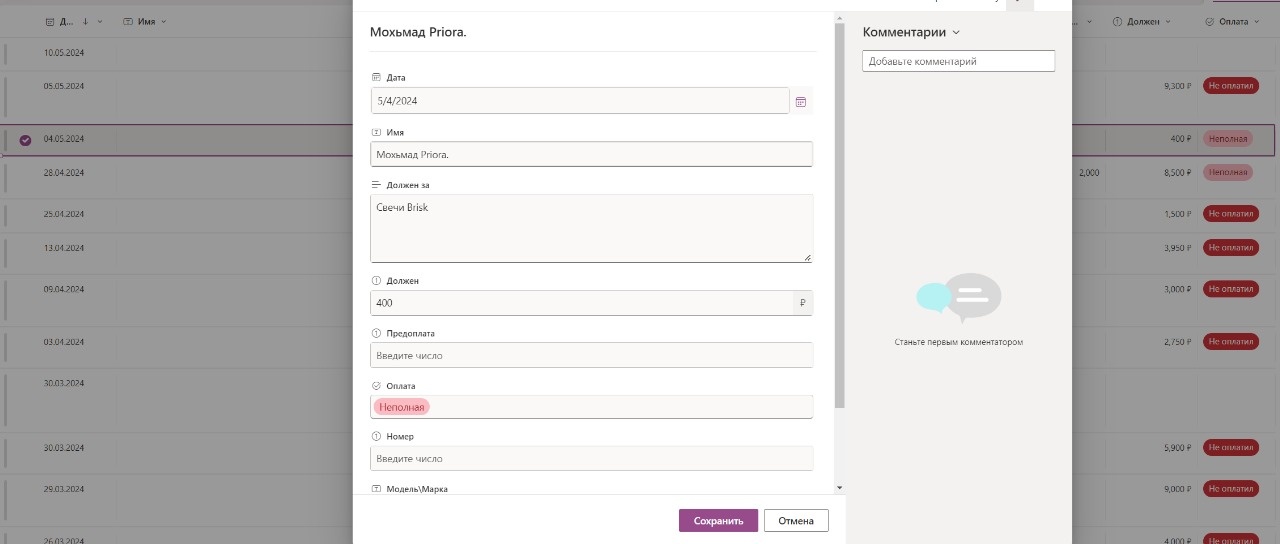Click the form scrollbar down arrow

(839, 487)
